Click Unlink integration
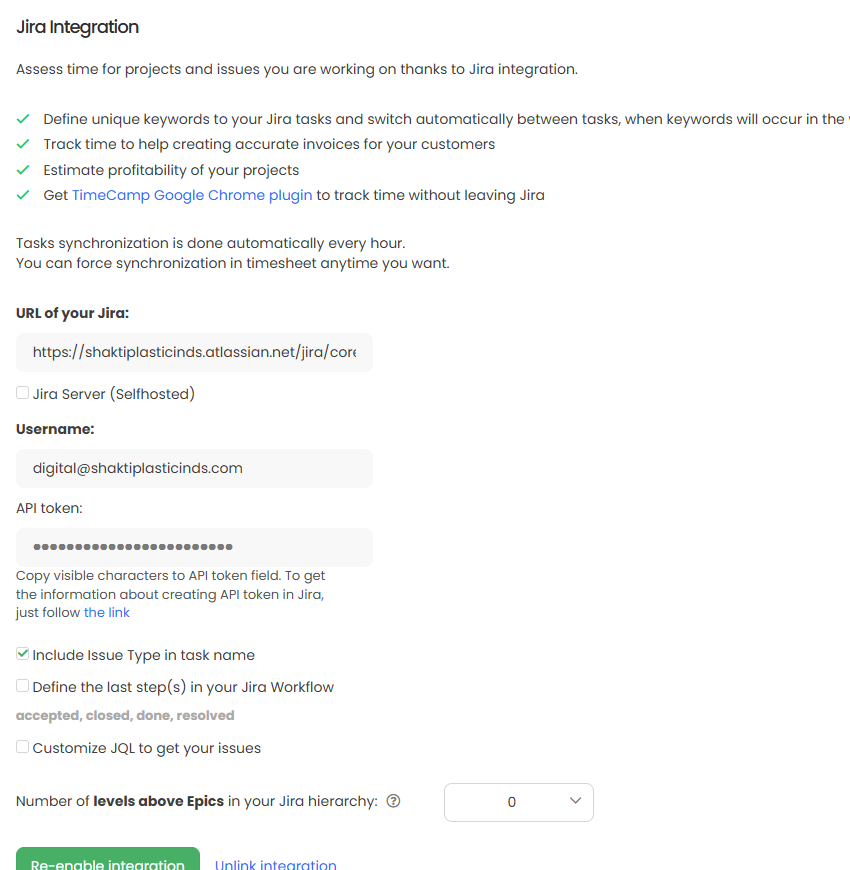850x870 pixels. (275, 864)
